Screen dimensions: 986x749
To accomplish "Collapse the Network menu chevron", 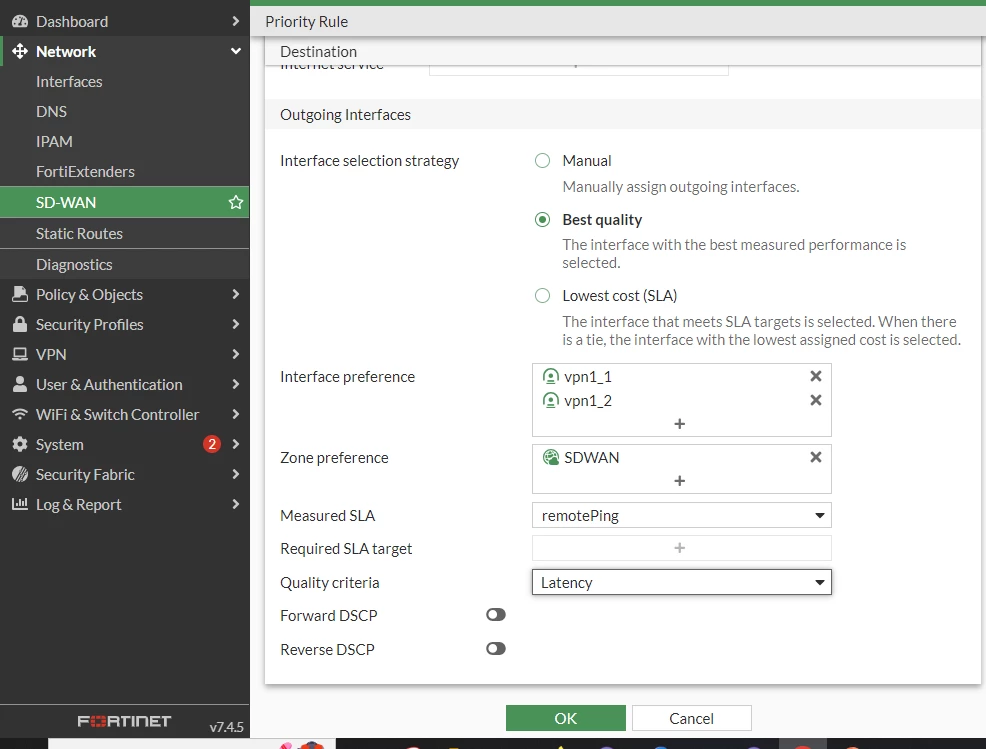I will [236, 52].
